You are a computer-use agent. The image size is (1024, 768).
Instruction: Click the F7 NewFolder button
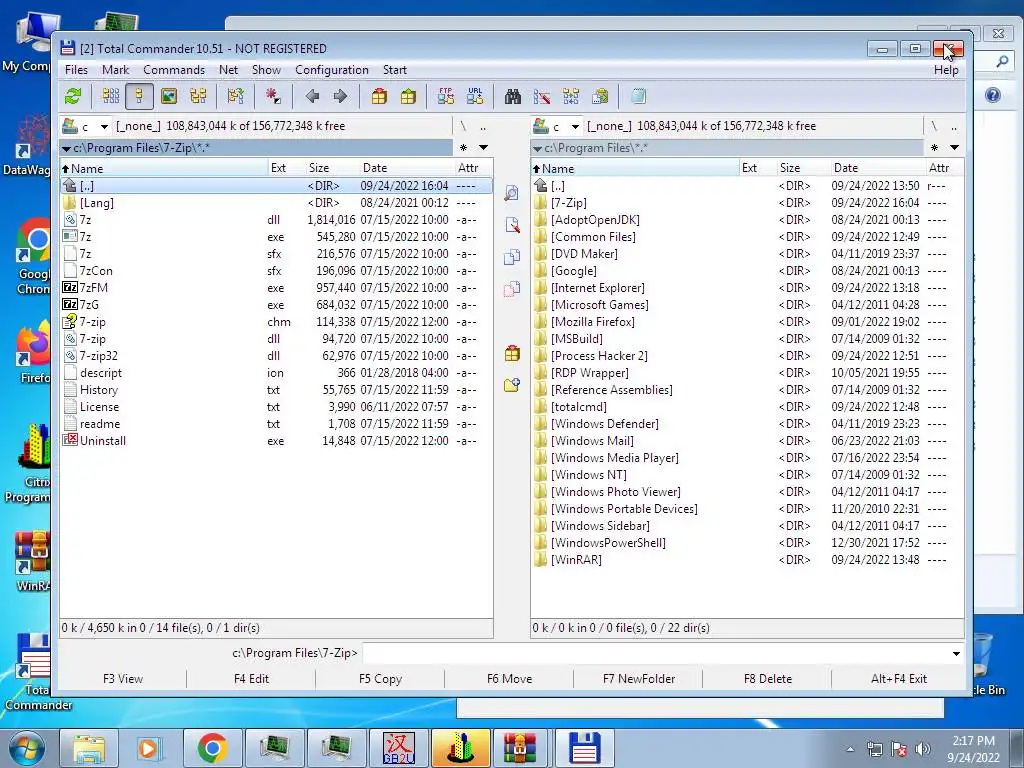(x=639, y=679)
